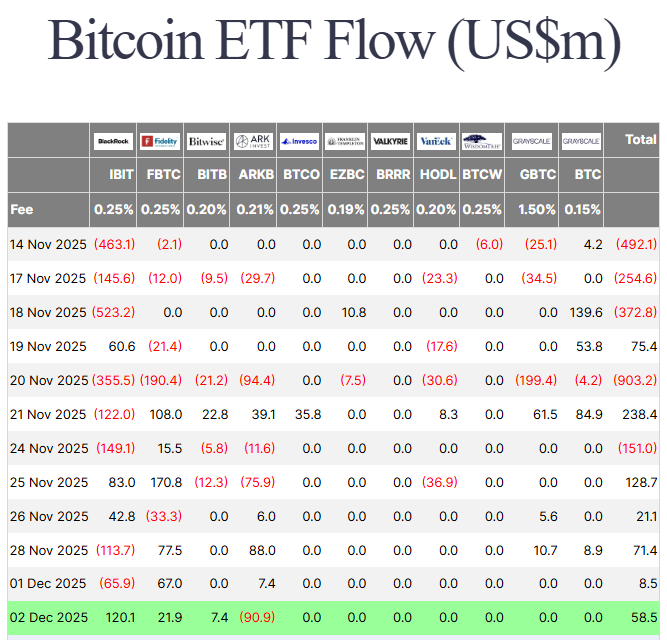667x640 pixels.
Task: Select the 20 Nov 2025 date cell
Action: pos(49,380)
